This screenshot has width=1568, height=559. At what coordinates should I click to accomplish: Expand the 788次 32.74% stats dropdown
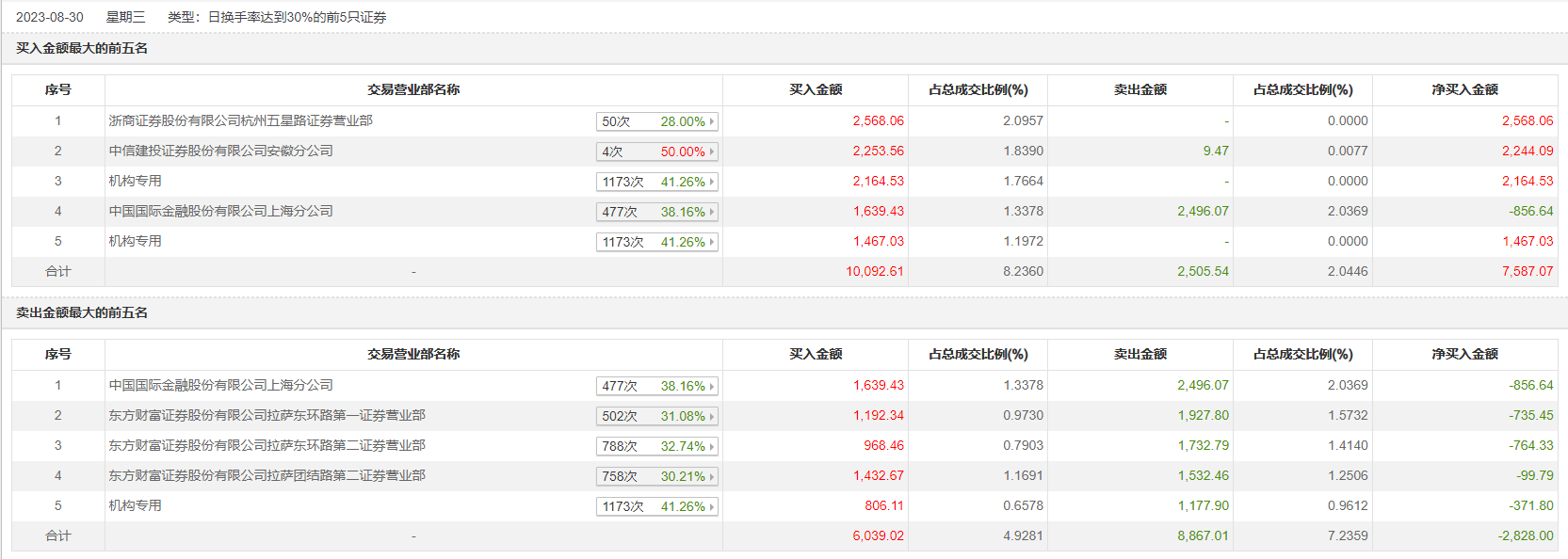(x=656, y=446)
